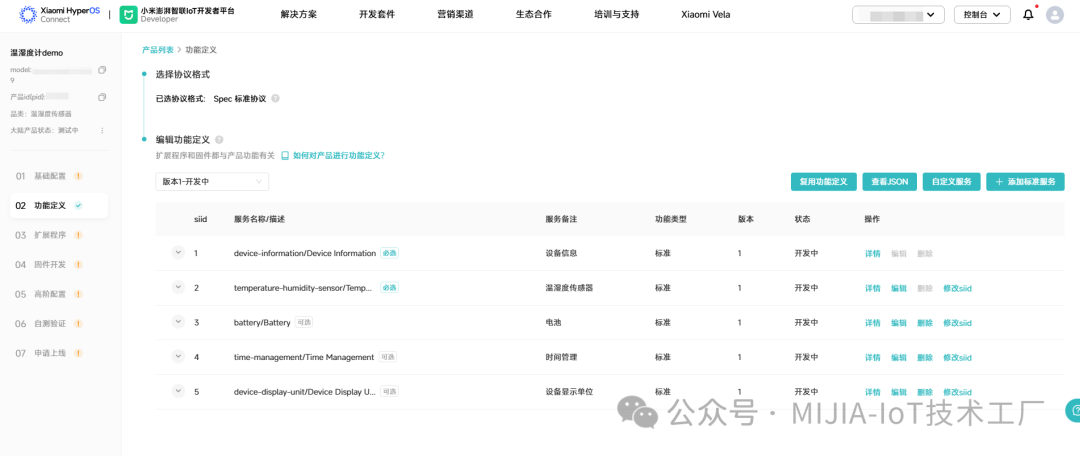Click warning icon beside 扩展程序
This screenshot has height=456, width=1080.
coord(78,235)
